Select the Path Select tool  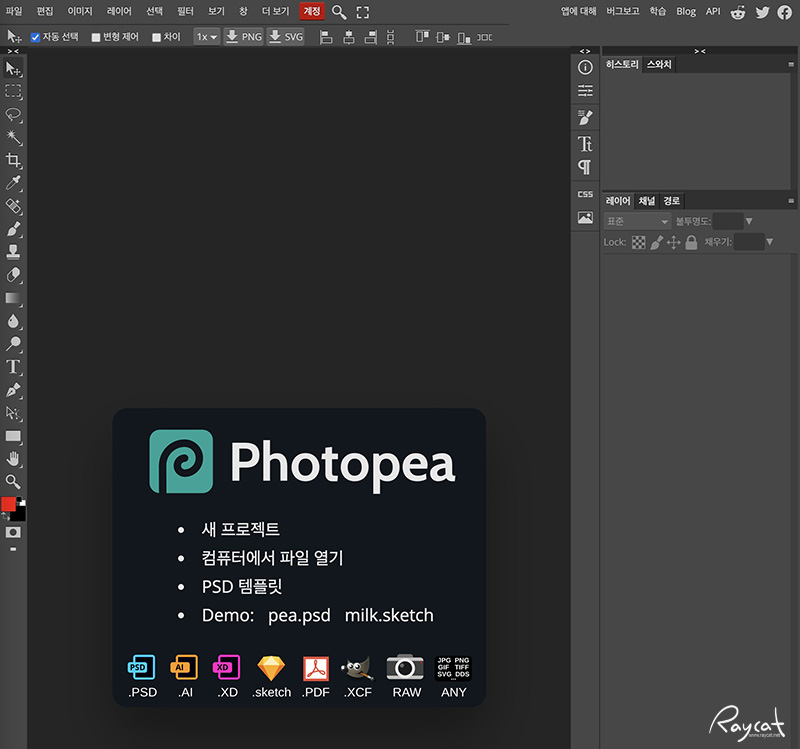[13, 413]
